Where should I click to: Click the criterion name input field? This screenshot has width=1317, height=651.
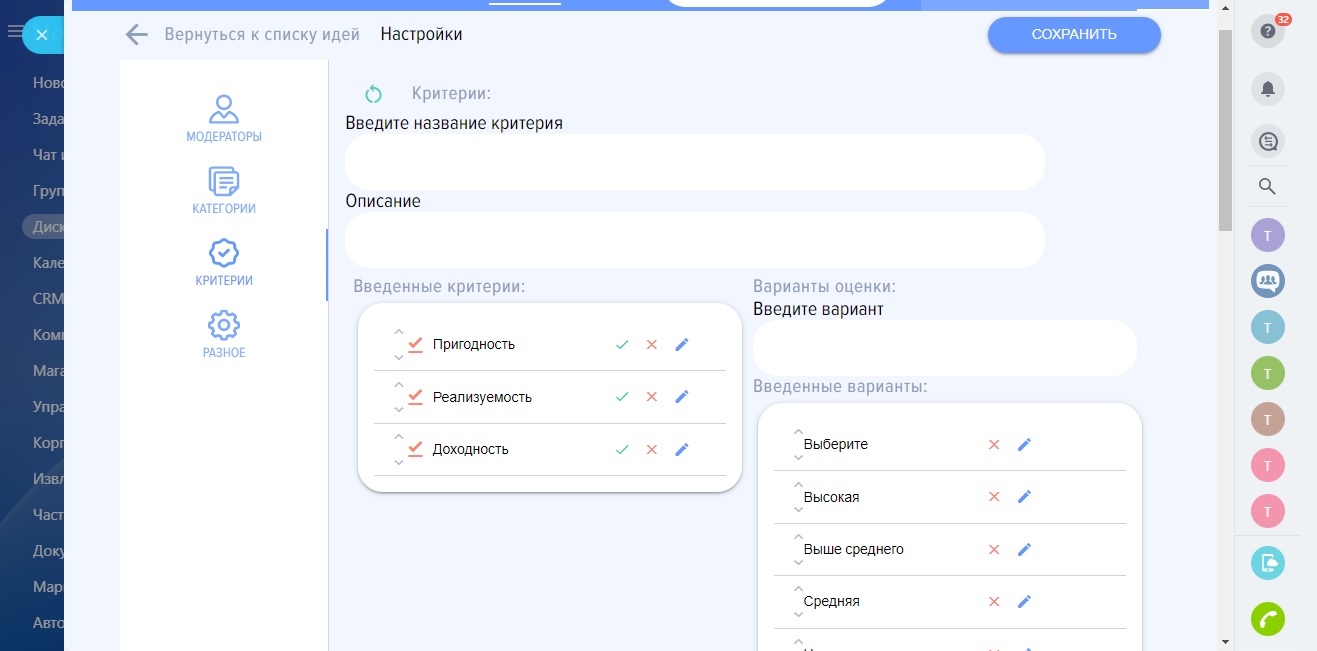694,162
